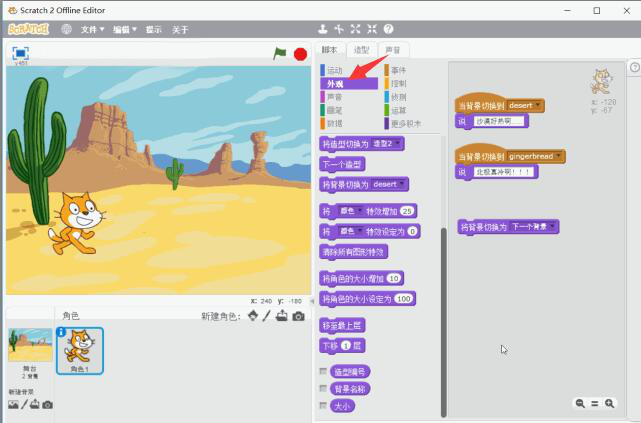This screenshot has height=423, width=641.
Task: Enable the 造型编号 costume number checkbox
Action: 323,371
